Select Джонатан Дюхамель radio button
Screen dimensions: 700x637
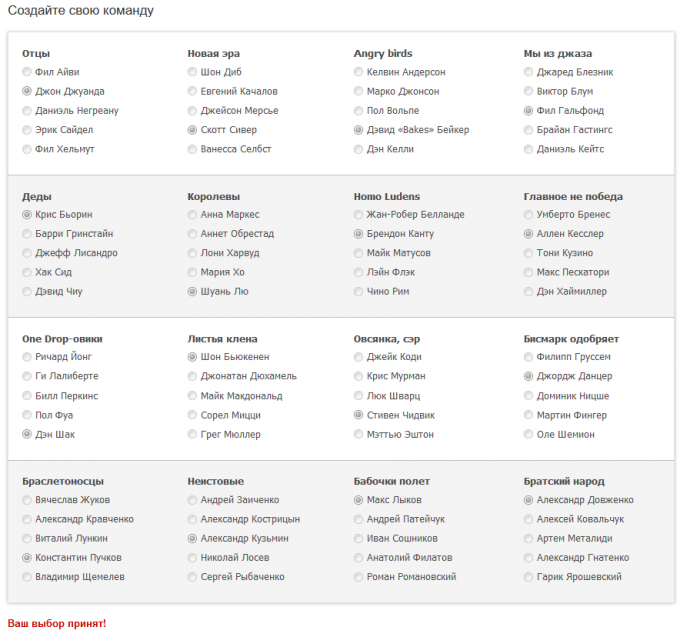(x=192, y=376)
